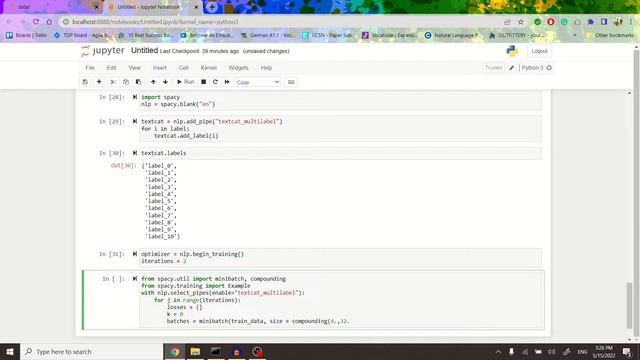Move selected cell down arrow

[165, 82]
